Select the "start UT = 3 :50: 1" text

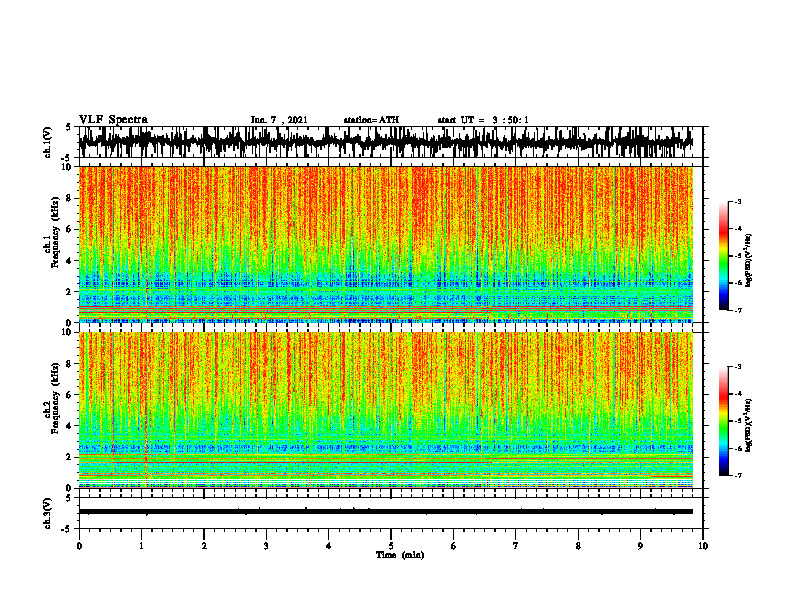[483, 120]
